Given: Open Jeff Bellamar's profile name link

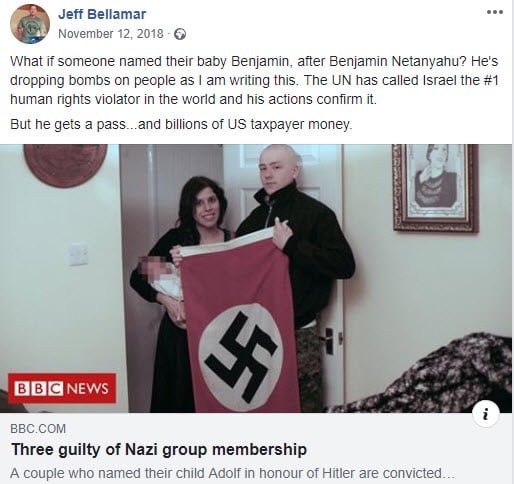Looking at the screenshot, I should point(102,14).
